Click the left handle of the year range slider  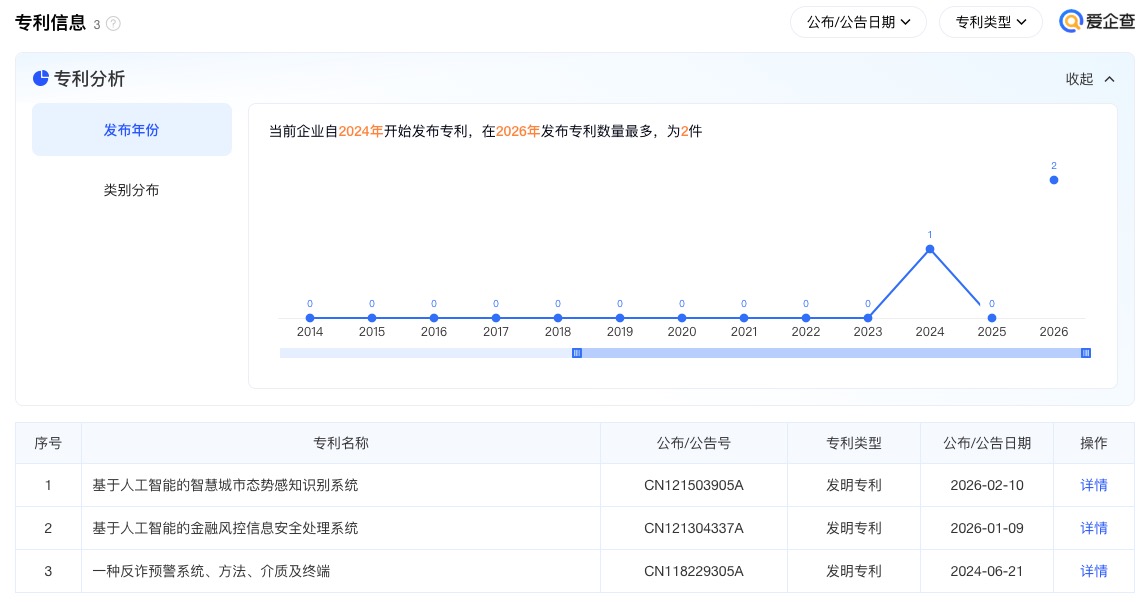coord(577,353)
